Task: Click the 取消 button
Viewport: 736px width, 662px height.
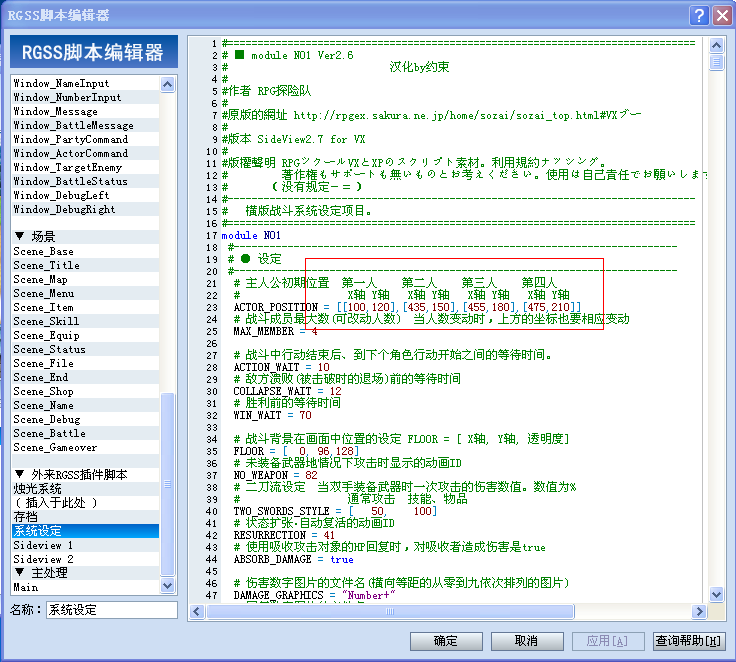Action: [527, 641]
